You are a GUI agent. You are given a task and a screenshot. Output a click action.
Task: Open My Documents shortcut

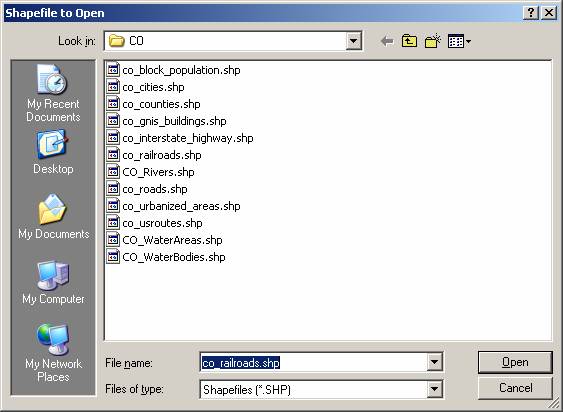(53, 217)
